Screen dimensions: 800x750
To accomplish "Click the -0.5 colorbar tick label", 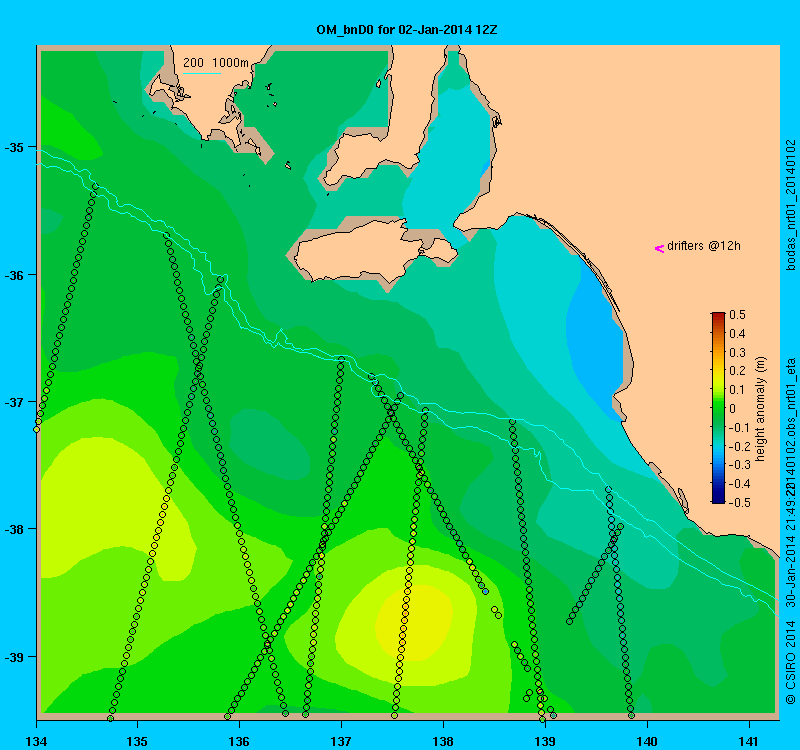I will click(x=738, y=503).
